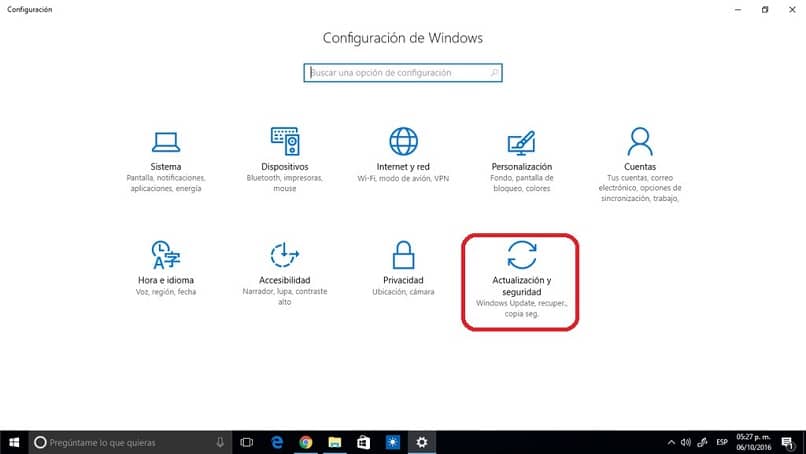Open File Explorer from the taskbar
Viewport: 806px width, 454px height.
point(335,442)
